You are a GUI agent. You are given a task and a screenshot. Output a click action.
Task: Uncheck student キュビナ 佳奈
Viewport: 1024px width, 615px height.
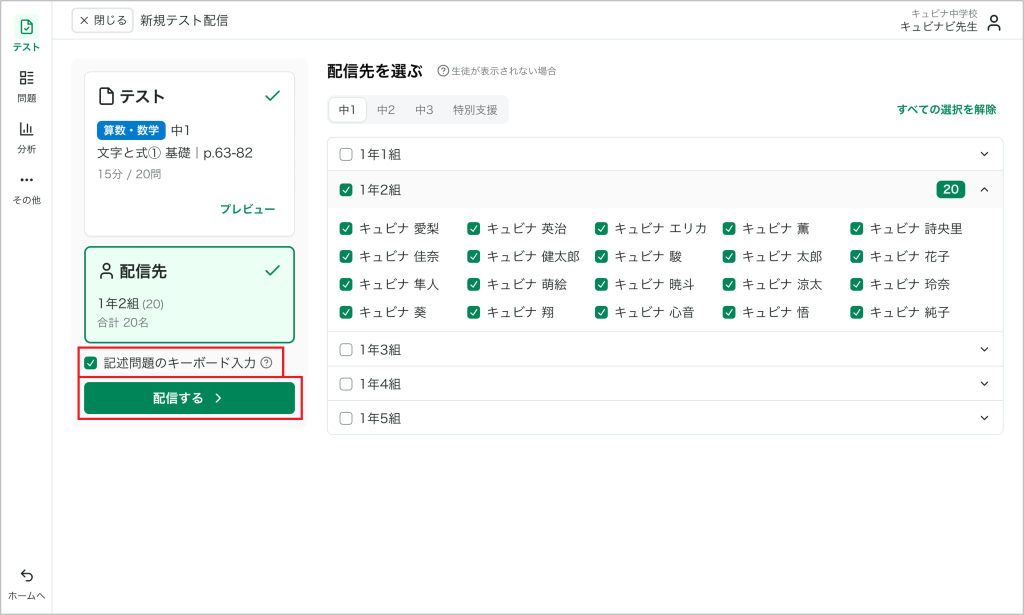pos(346,257)
